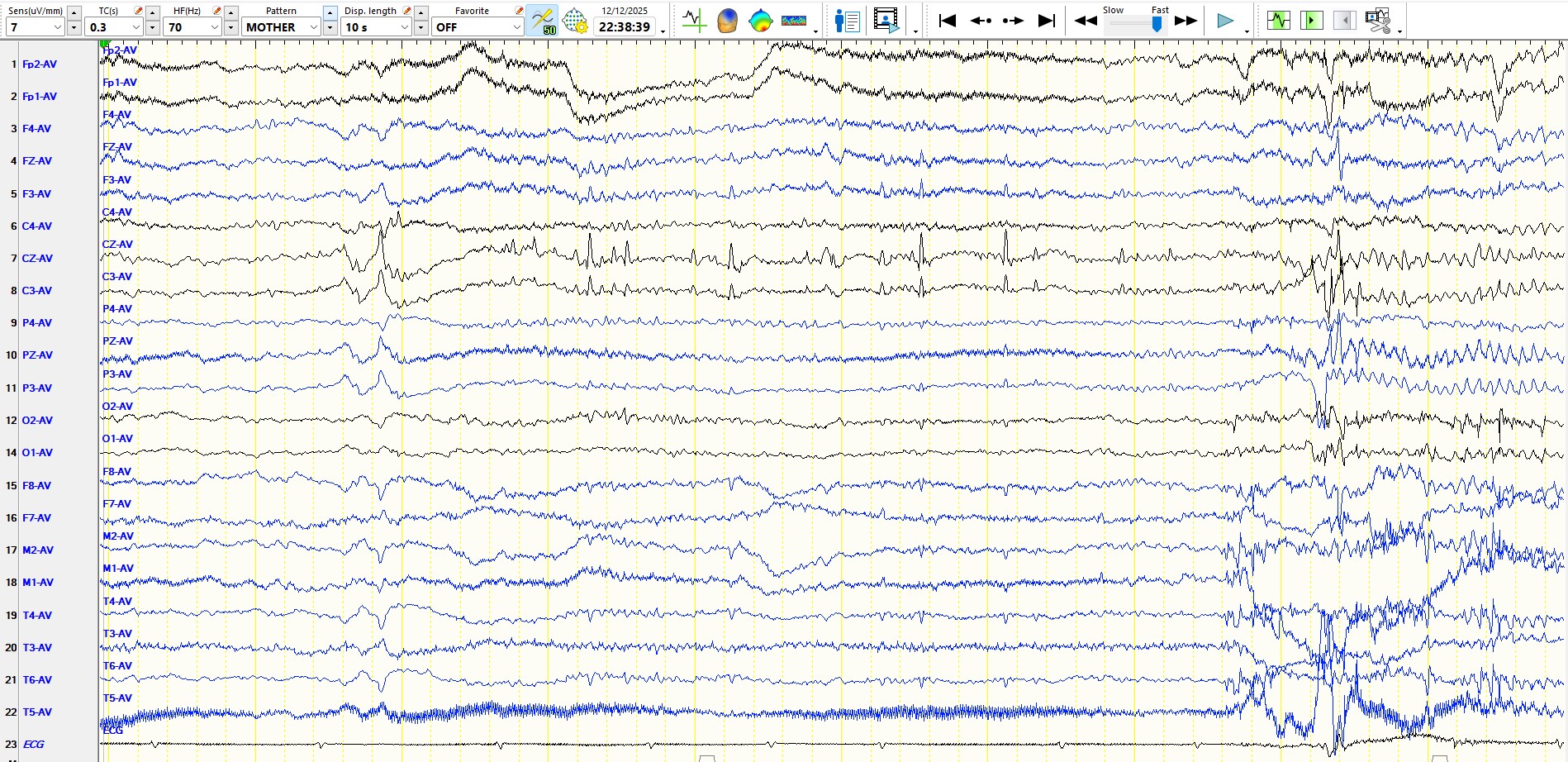Open the video playback window icon

886,21
